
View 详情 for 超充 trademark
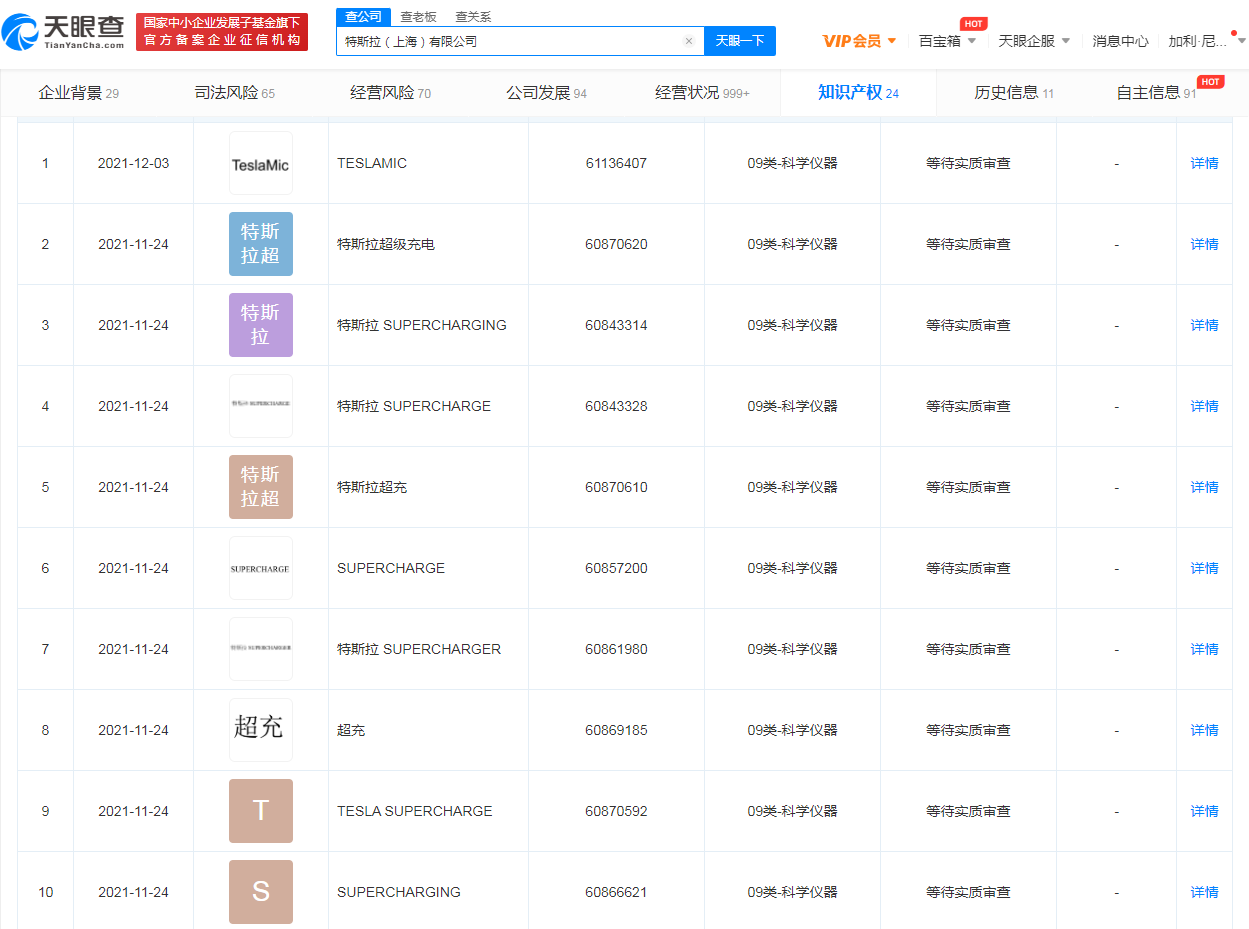pyautogui.click(x=1204, y=730)
